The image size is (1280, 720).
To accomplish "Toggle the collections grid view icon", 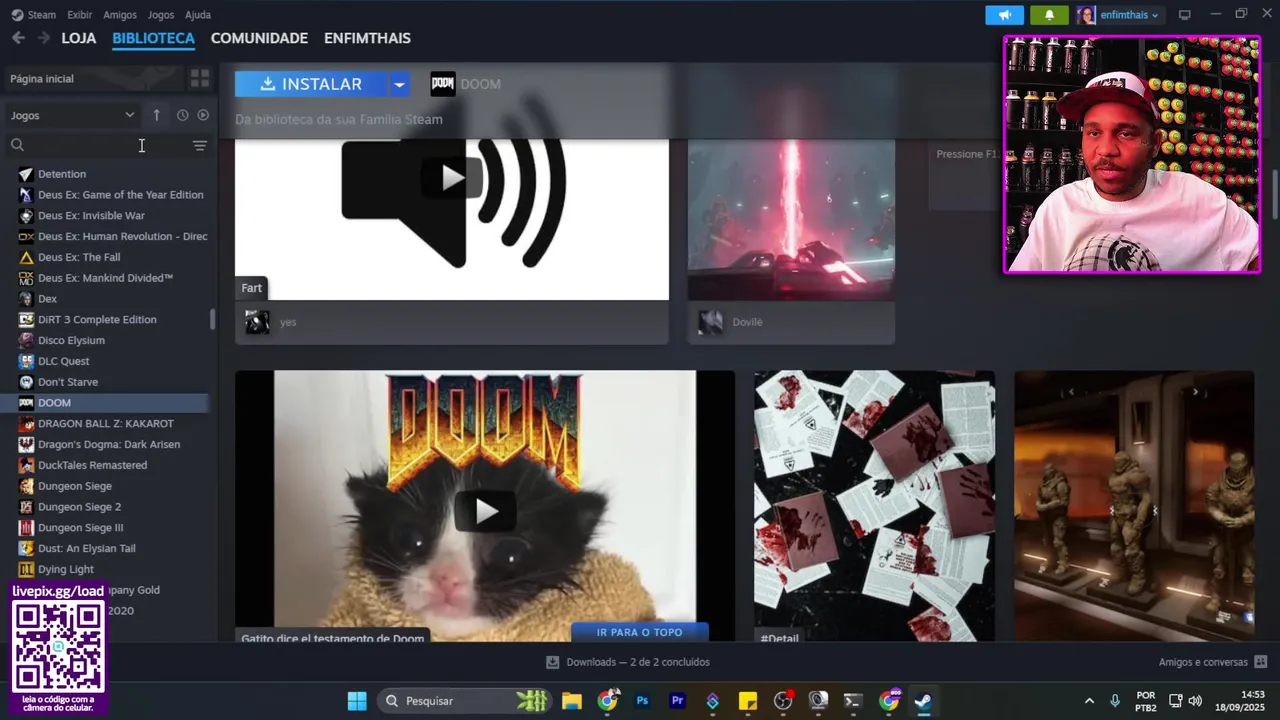I will (200, 78).
